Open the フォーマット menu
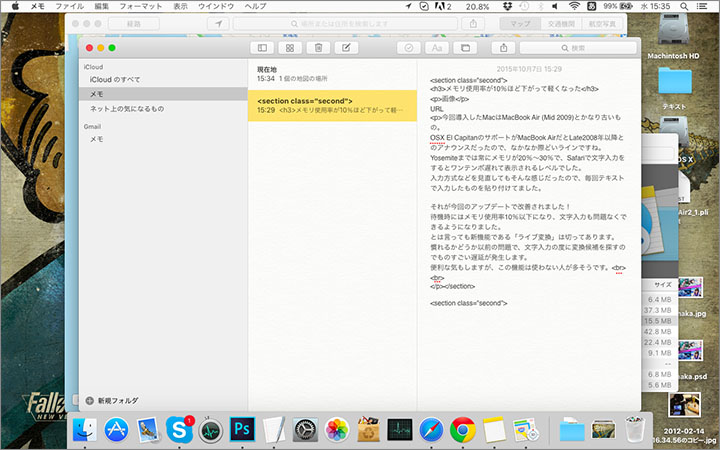 (141, 6)
